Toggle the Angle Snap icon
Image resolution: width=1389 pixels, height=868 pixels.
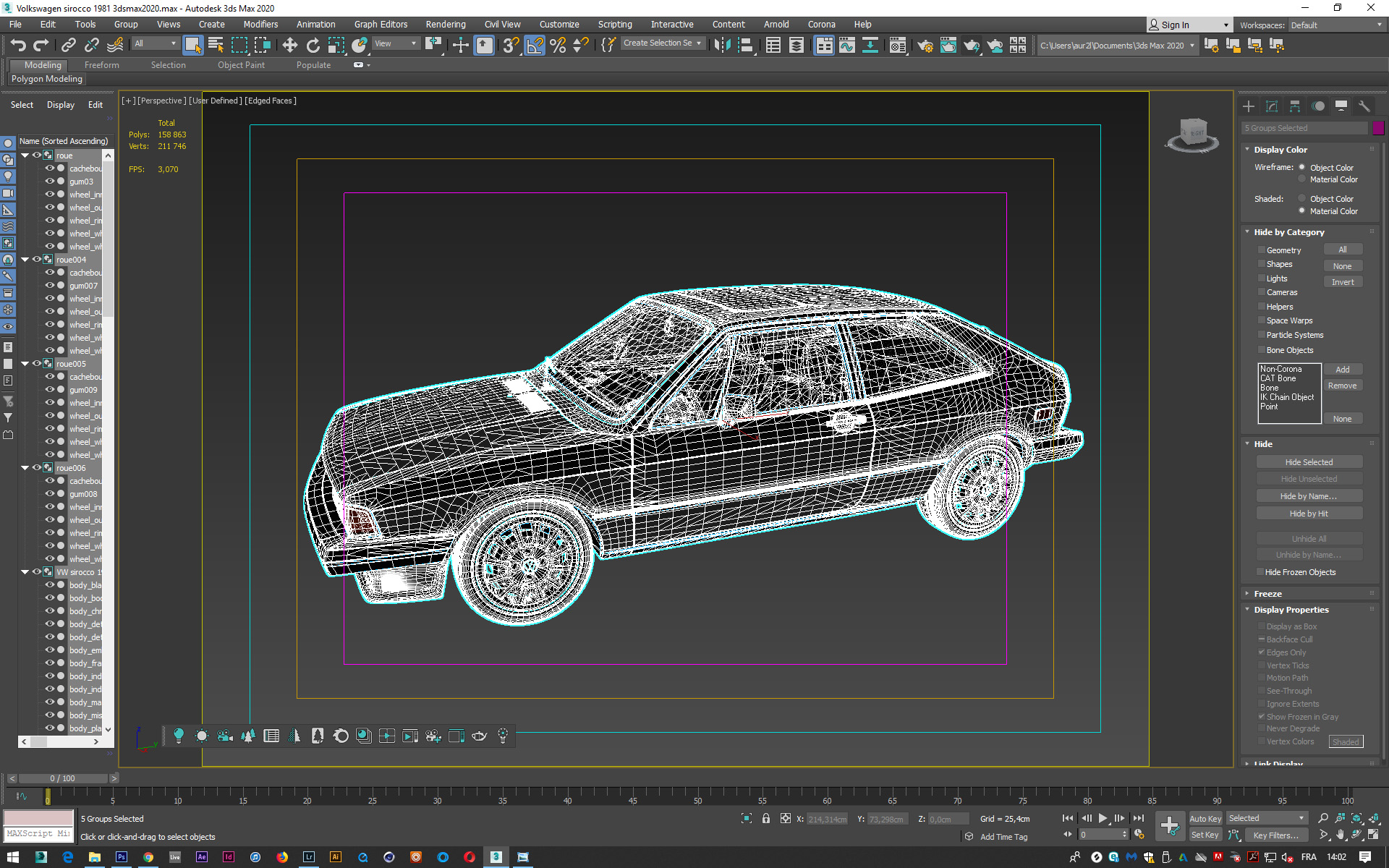535,46
